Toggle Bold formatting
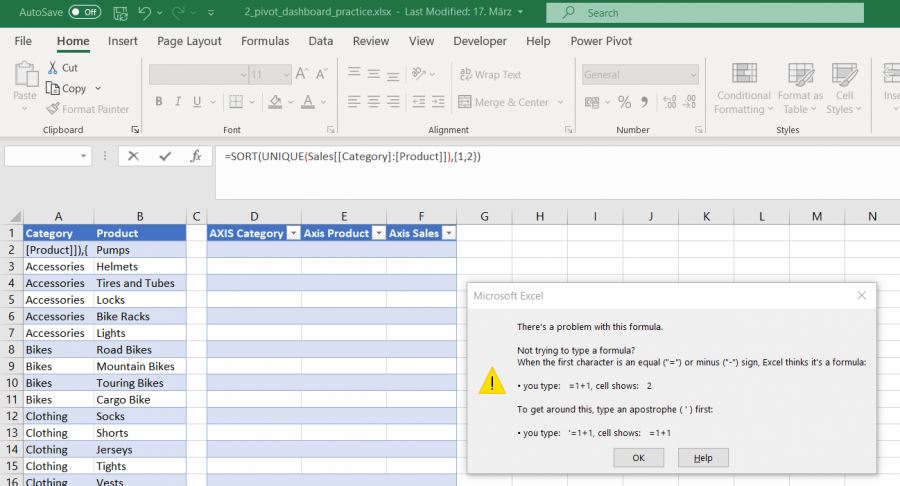The height and width of the screenshot is (486, 900). (158, 102)
